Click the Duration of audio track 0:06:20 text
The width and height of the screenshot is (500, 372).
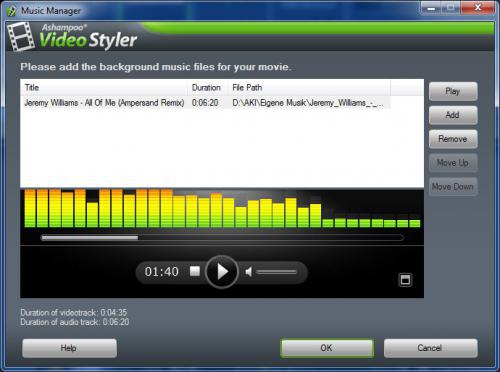click(x=75, y=322)
